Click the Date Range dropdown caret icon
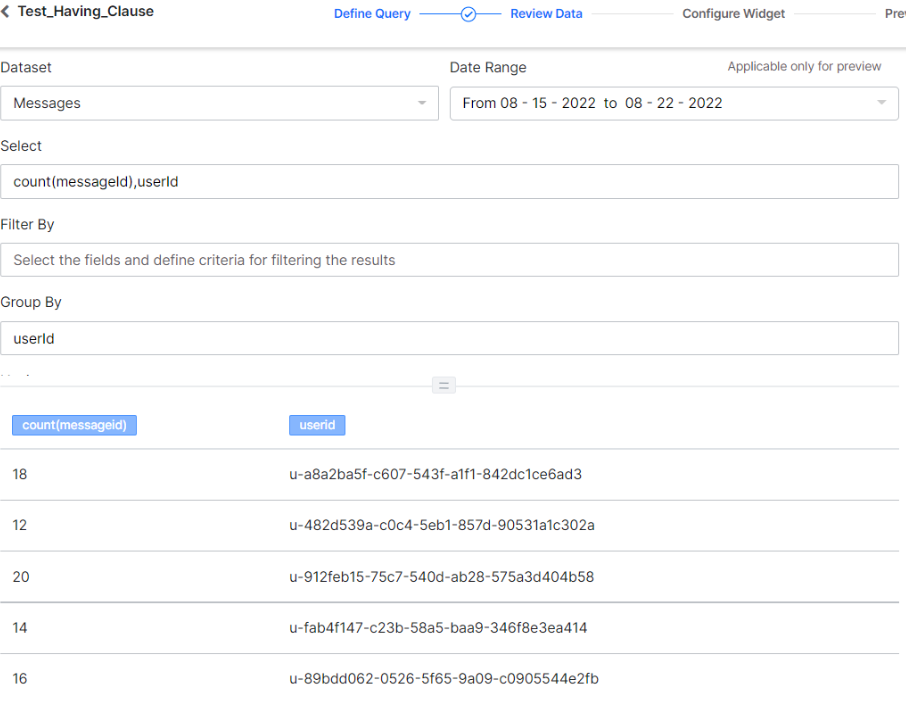This screenshot has height=704, width=906. click(x=881, y=103)
